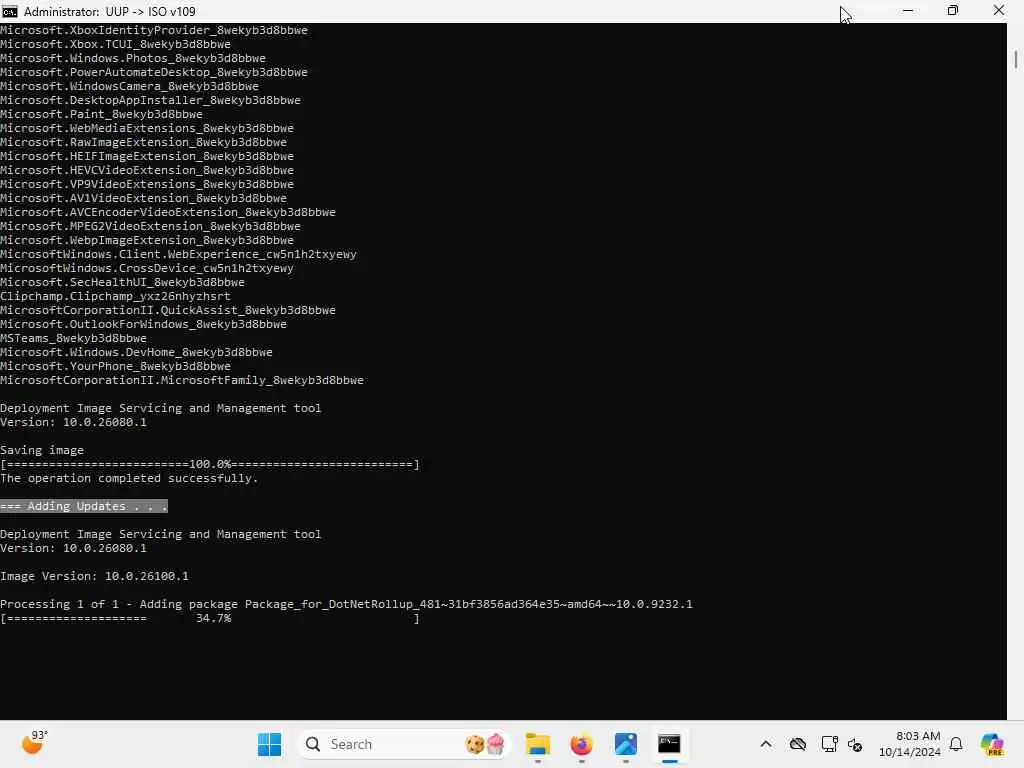Click 'The operation completed successfully.' line

(x=129, y=479)
